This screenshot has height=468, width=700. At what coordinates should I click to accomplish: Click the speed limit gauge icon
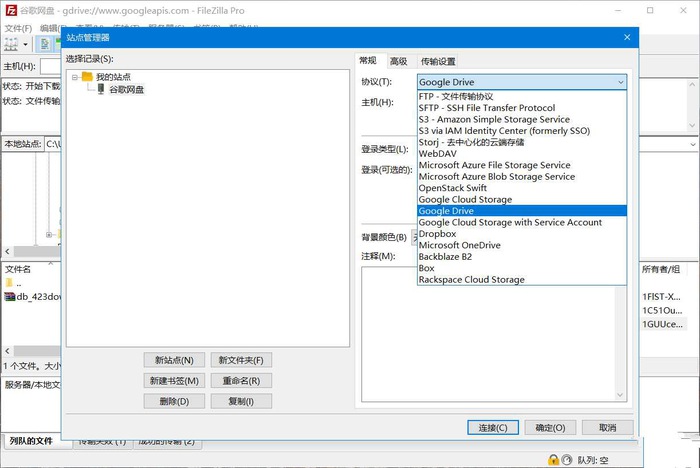(567, 460)
